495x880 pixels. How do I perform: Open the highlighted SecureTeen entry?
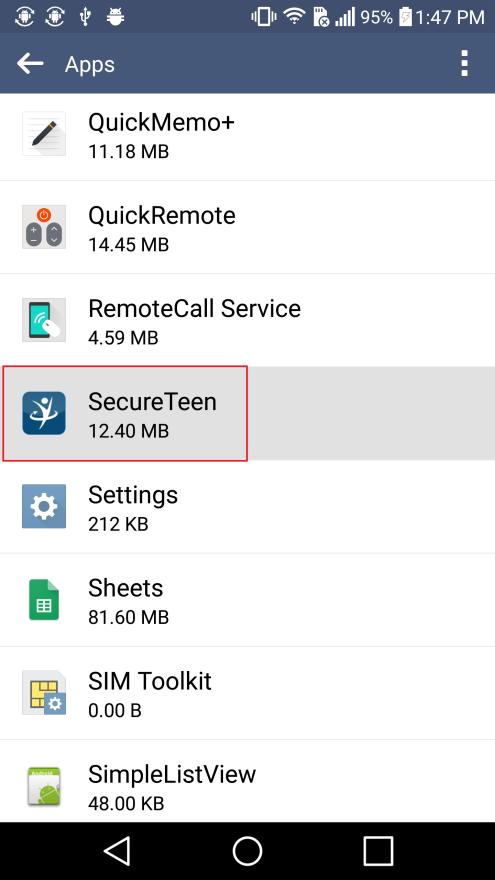tap(248, 414)
